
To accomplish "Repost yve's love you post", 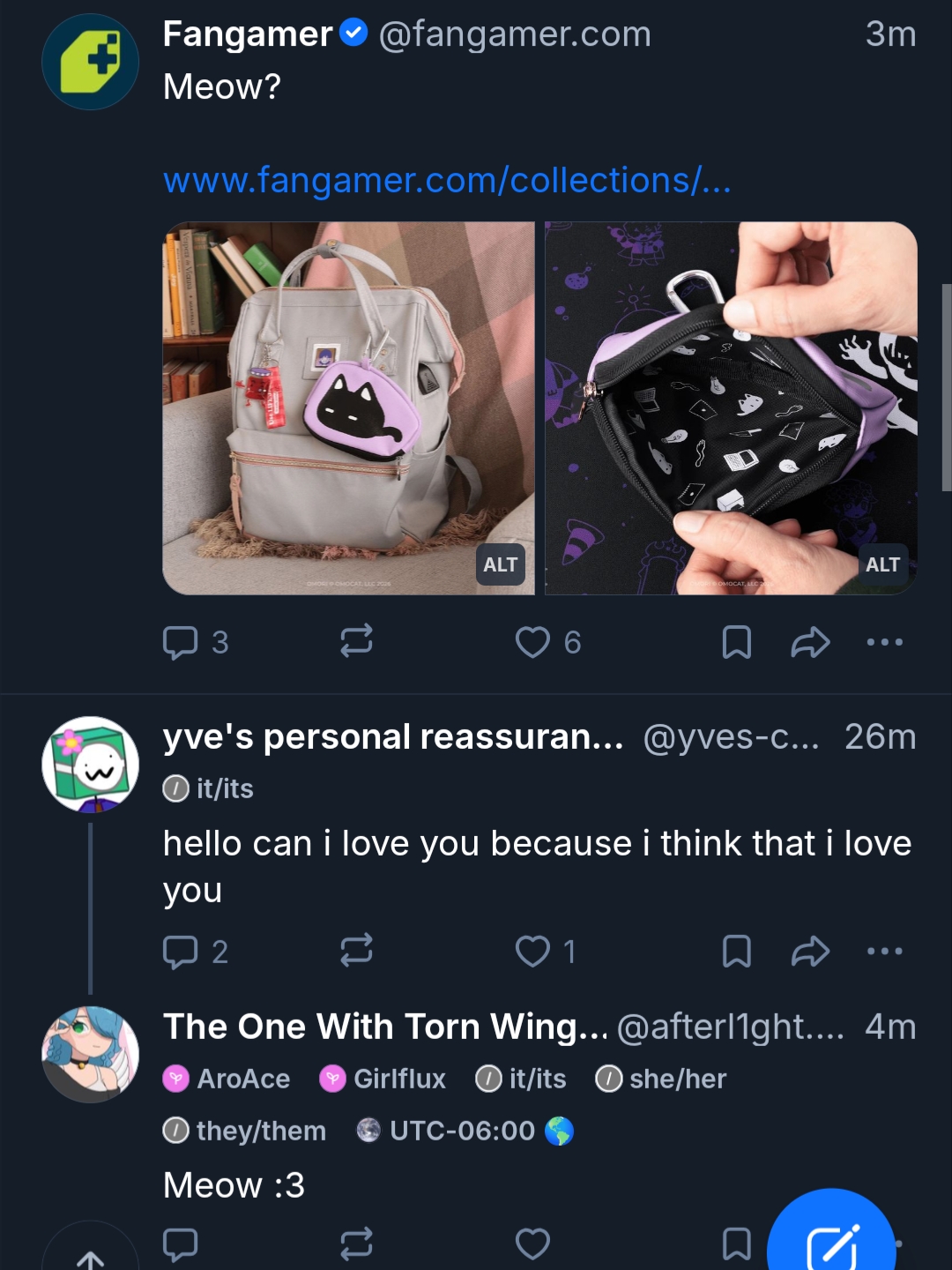I will point(356,951).
